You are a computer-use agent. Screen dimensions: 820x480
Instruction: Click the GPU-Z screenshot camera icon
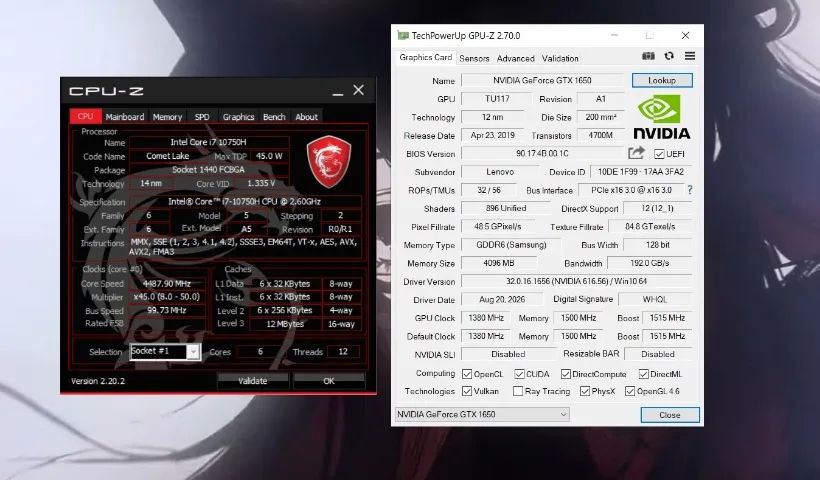(x=648, y=56)
